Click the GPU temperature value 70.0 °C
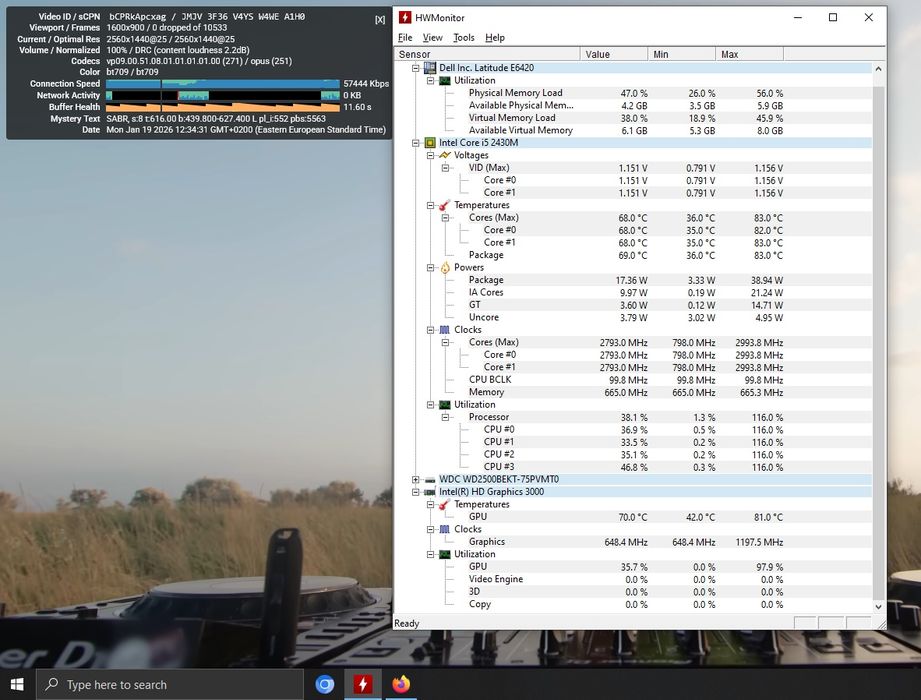This screenshot has height=700, width=921. pyautogui.click(x=632, y=517)
